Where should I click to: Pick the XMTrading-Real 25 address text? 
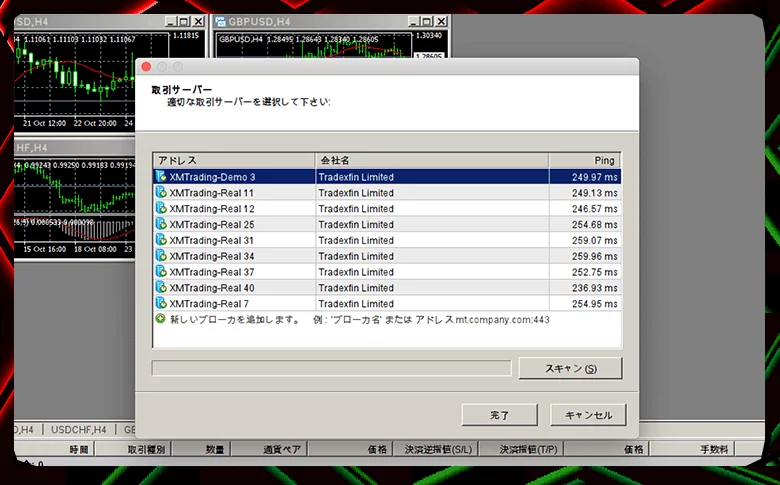click(x=211, y=225)
